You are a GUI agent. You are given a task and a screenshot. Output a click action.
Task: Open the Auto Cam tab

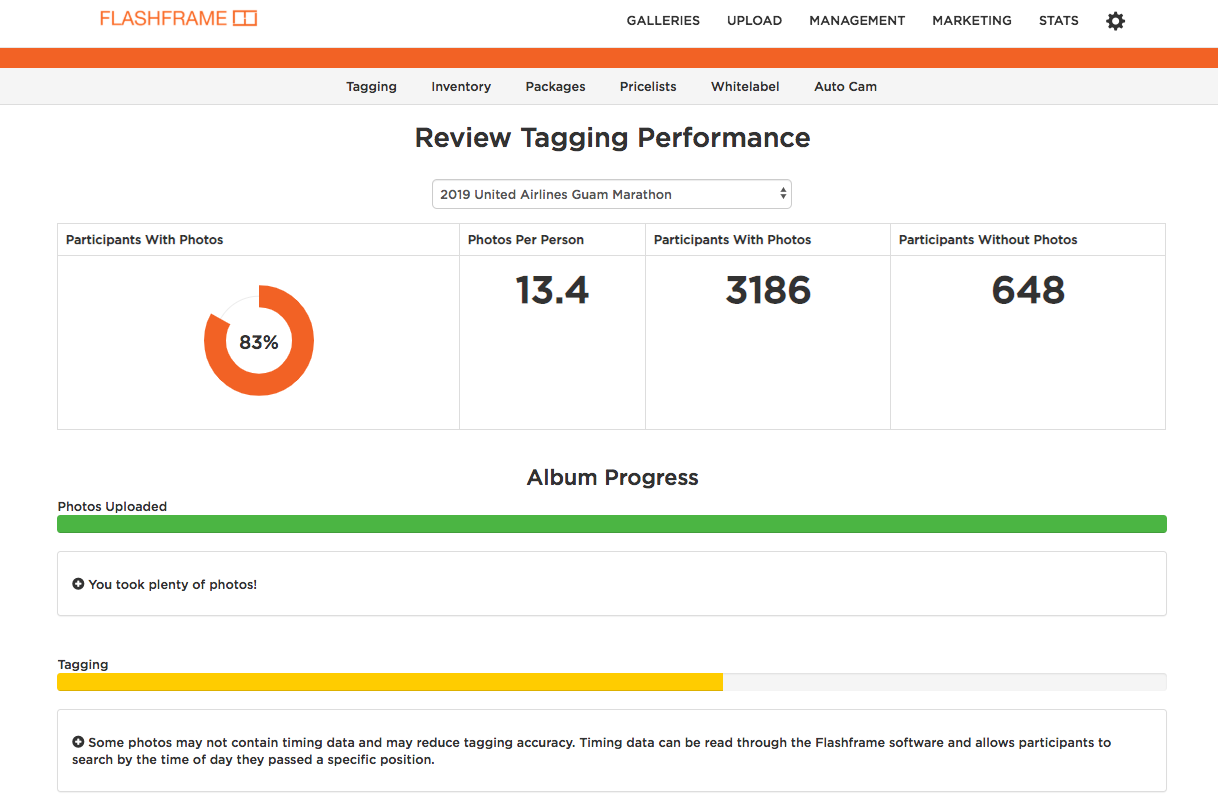click(x=845, y=87)
